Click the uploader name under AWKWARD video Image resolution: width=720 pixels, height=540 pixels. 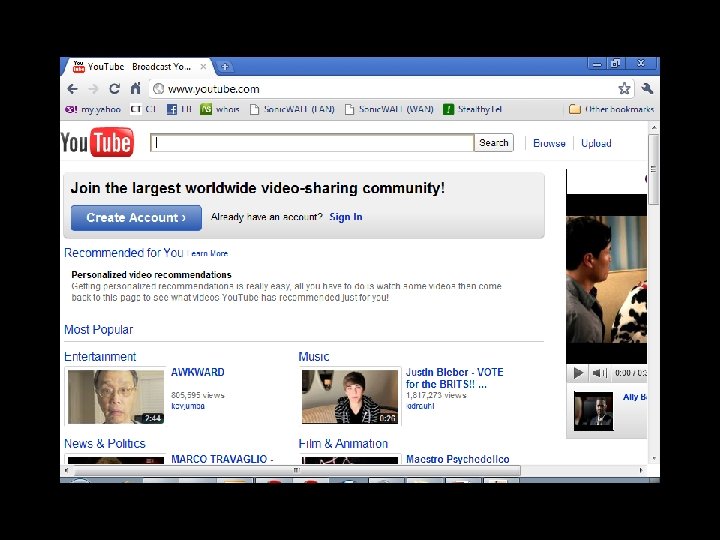point(188,406)
